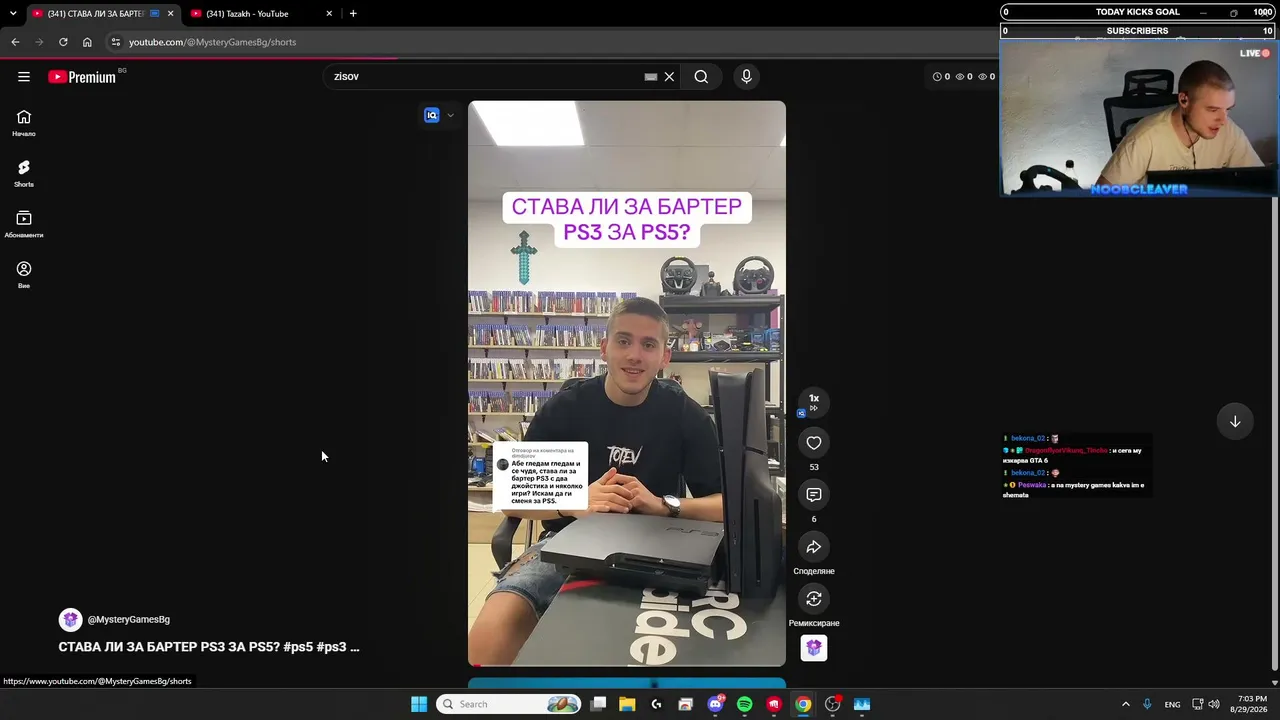Switch input language via ENG indicator
The width and height of the screenshot is (1280, 720).
tap(1172, 704)
